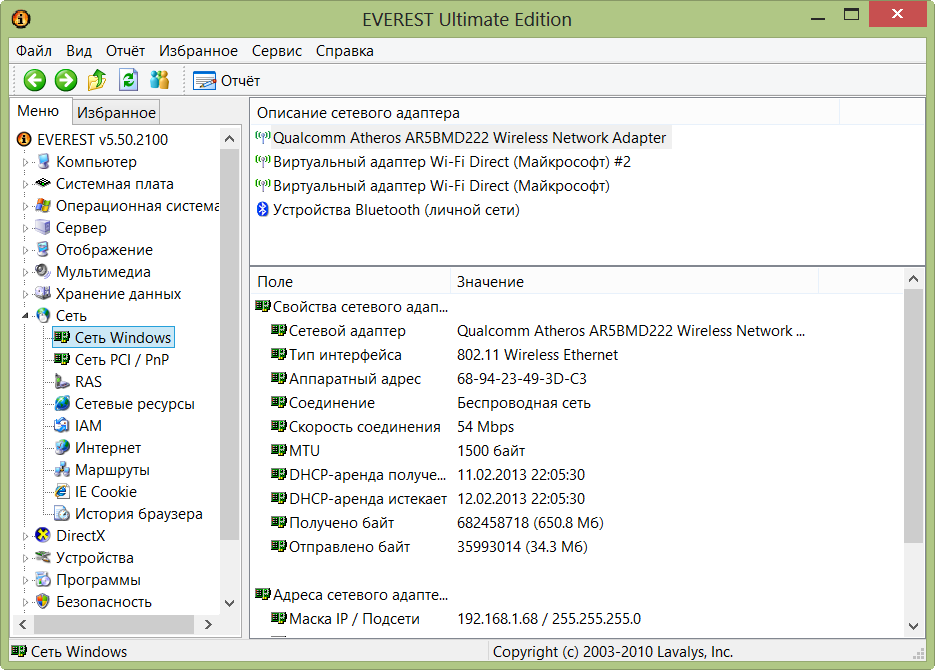Click the Интернет icon
Viewport: 935px width, 670px height.
click(62, 447)
